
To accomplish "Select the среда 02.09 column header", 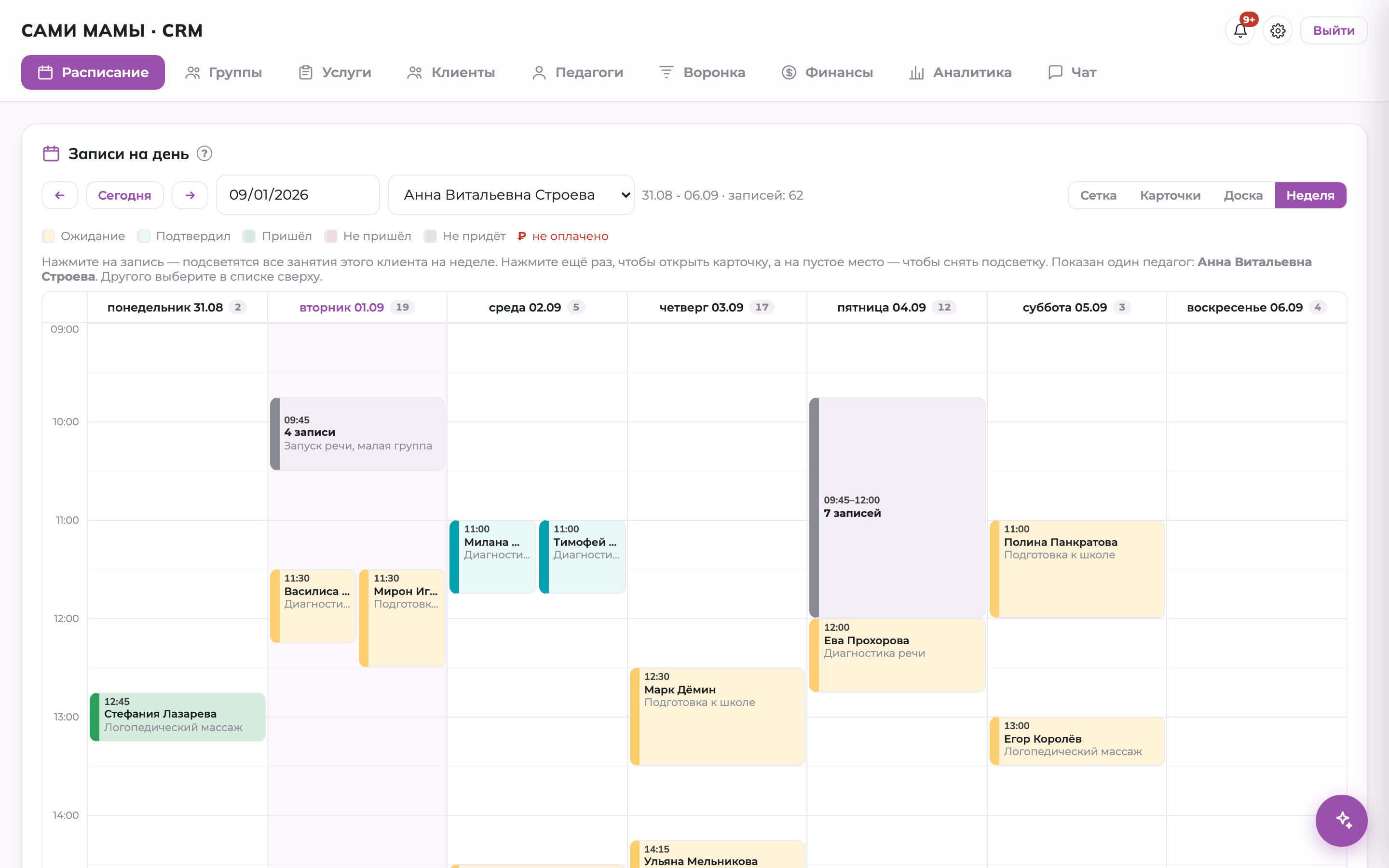I will (537, 307).
